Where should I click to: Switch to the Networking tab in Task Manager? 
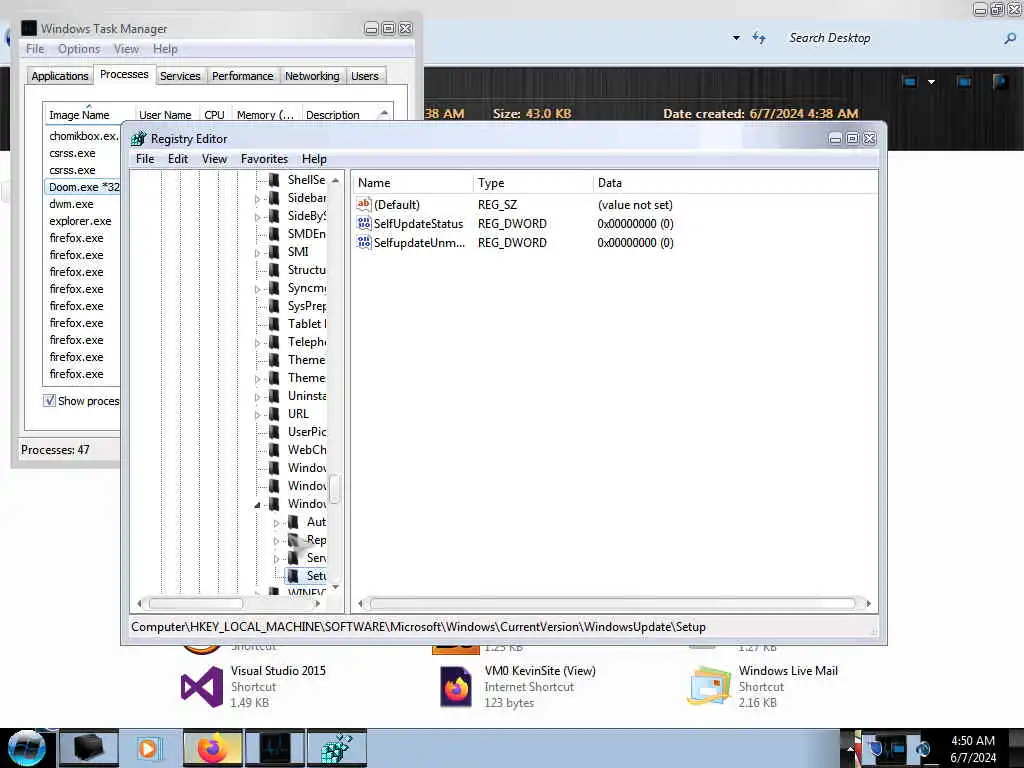click(312, 76)
